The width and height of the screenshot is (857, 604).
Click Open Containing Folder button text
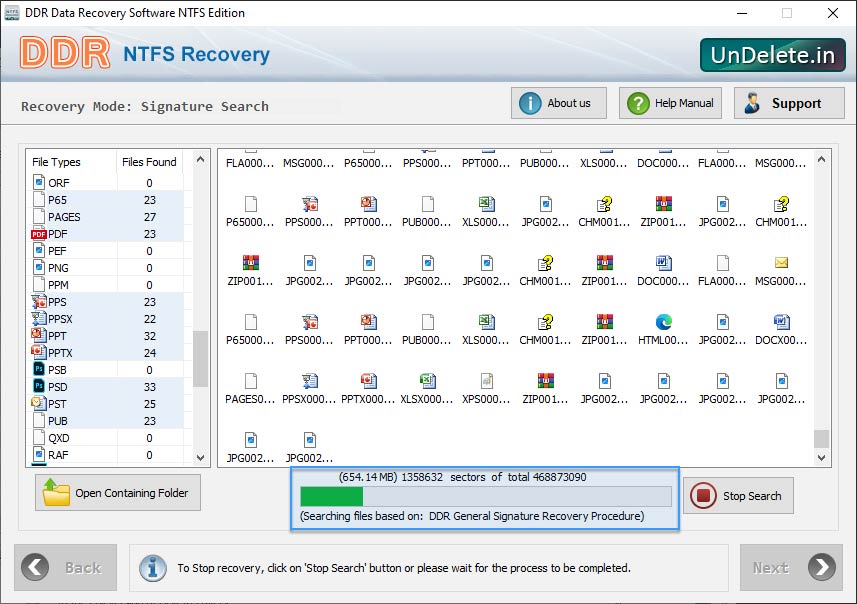(x=132, y=493)
